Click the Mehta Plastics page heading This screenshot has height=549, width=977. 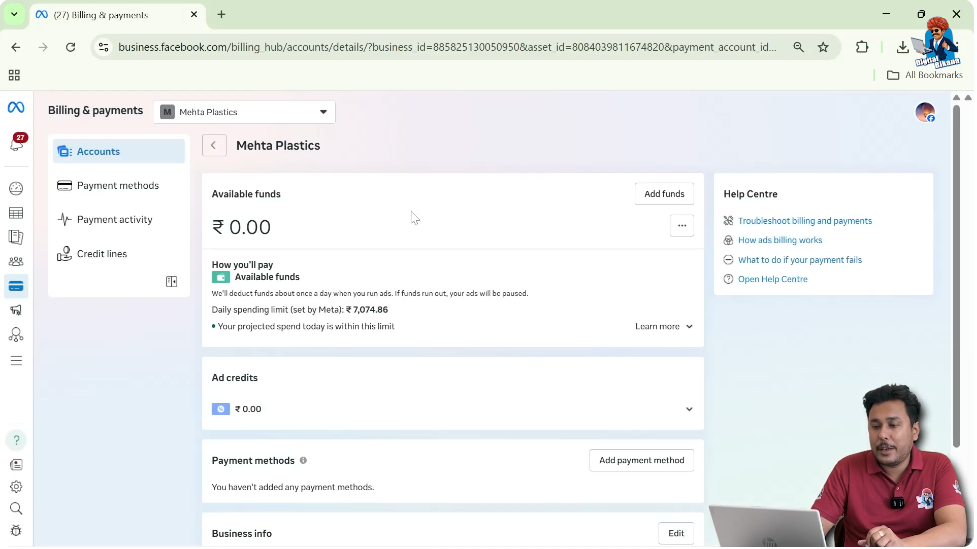tap(278, 145)
